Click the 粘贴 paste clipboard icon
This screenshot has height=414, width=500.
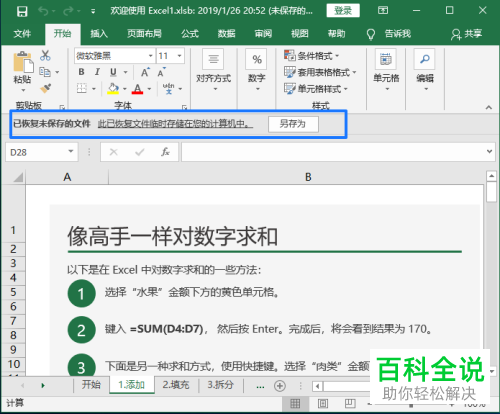tap(23, 62)
